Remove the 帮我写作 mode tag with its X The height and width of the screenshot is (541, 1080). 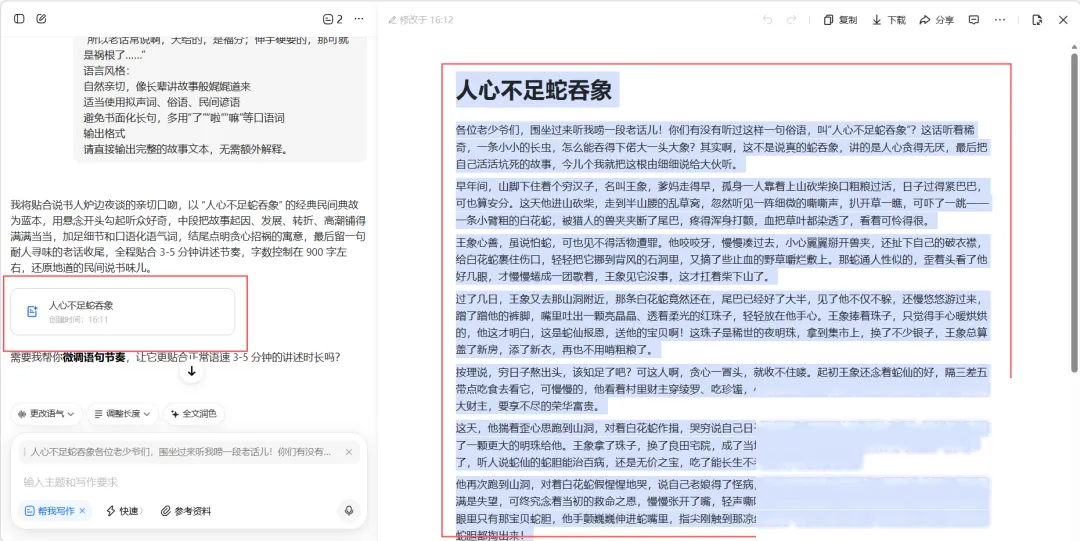tap(82, 511)
